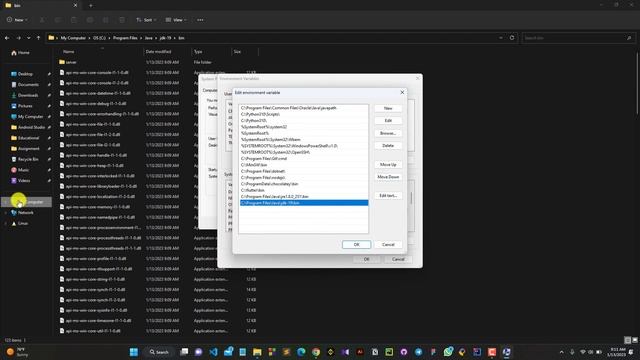Screen dimensions: 640x360
Task: Click the Move Up button
Action: 388,164
